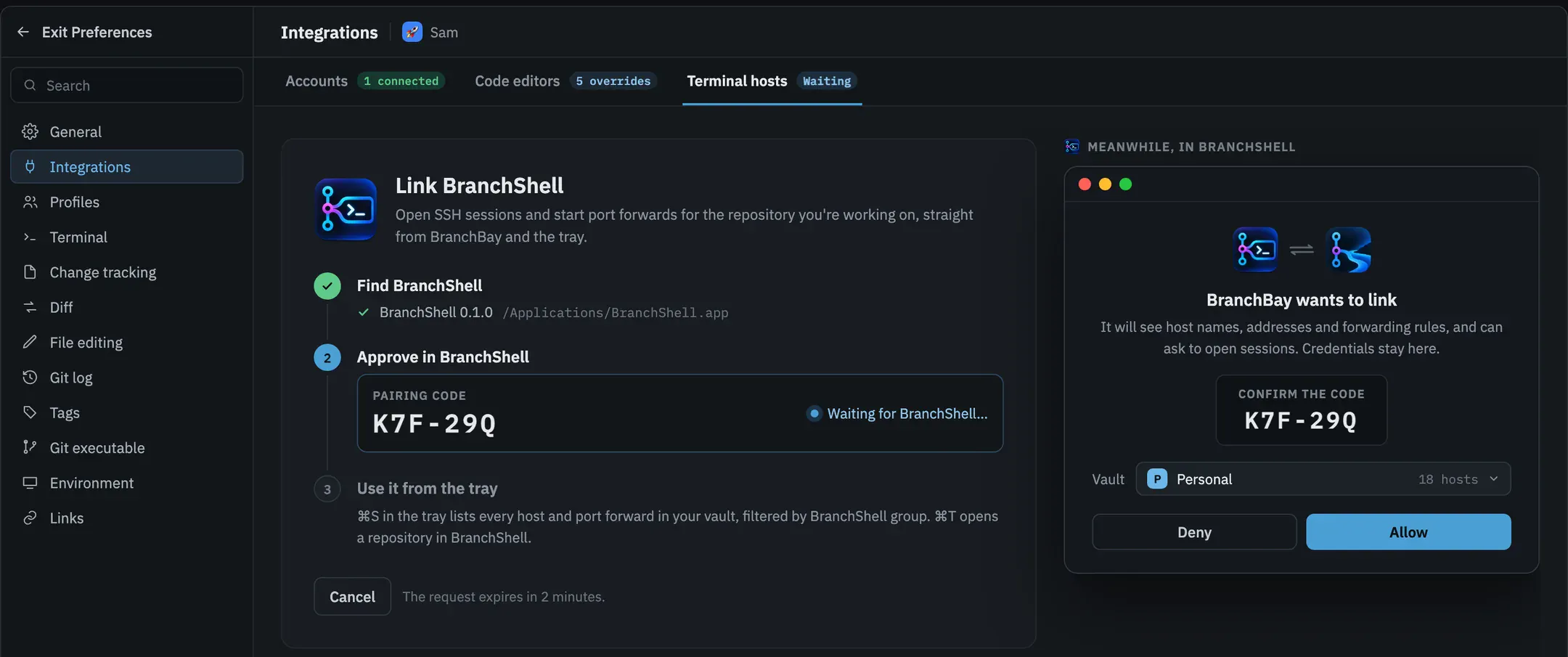Viewport: 1568px width, 657px height.
Task: Click the Profiles people icon
Action: click(30, 202)
